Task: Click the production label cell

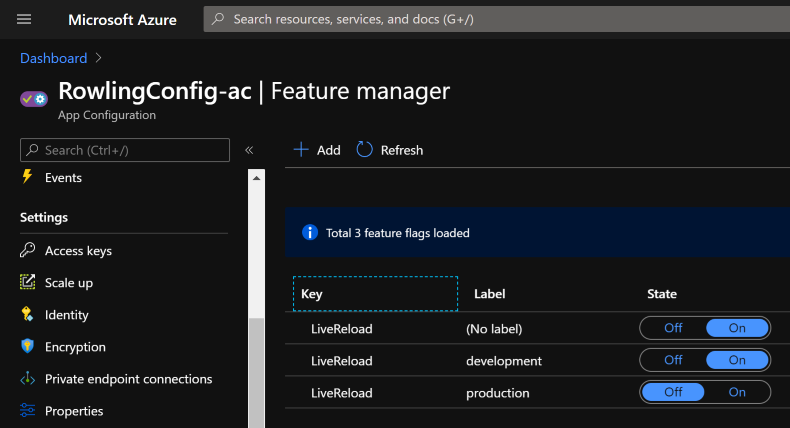Action: [x=497, y=393]
